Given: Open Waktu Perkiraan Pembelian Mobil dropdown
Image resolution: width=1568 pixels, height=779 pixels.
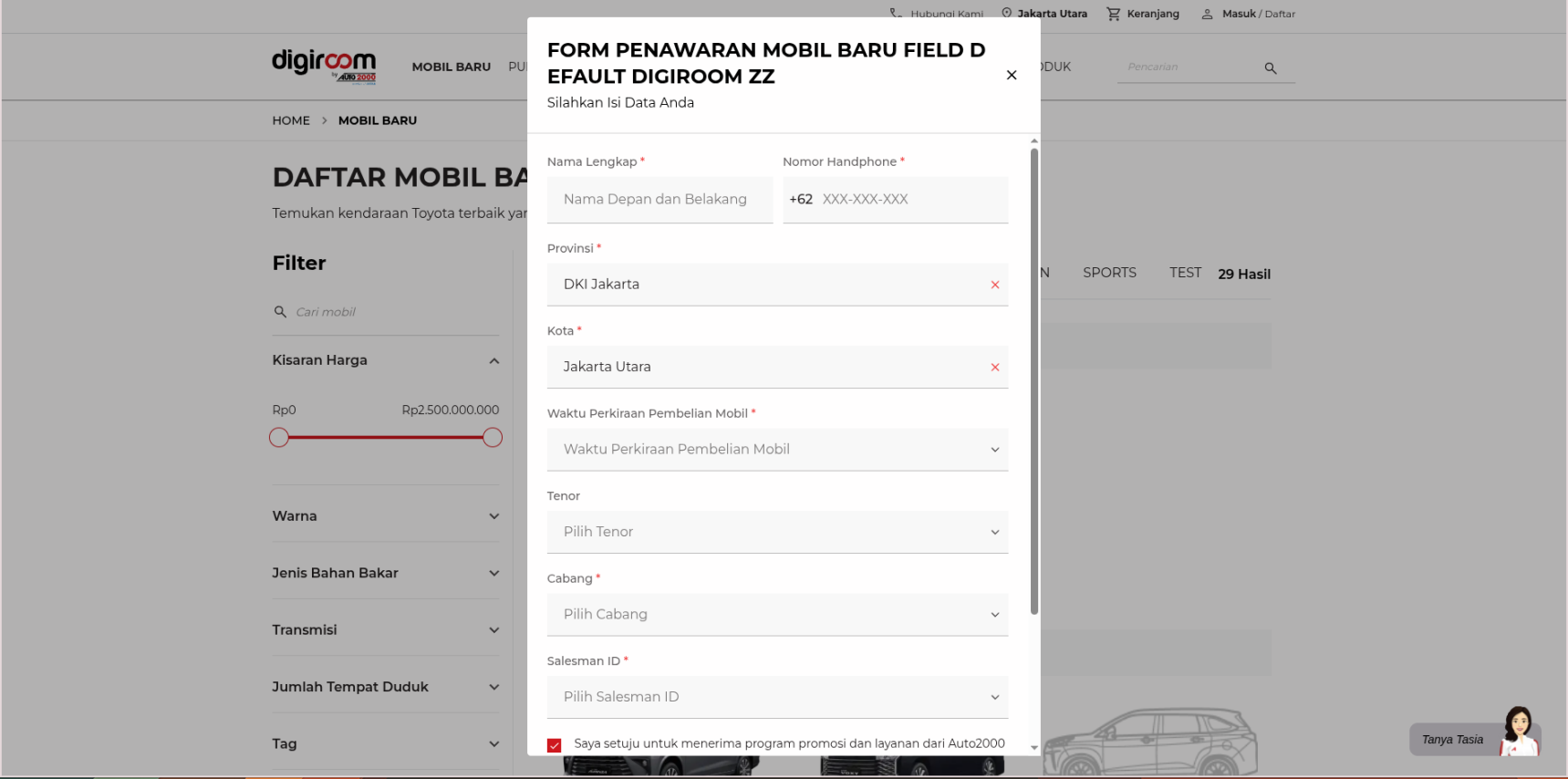Looking at the screenshot, I should coord(777,450).
